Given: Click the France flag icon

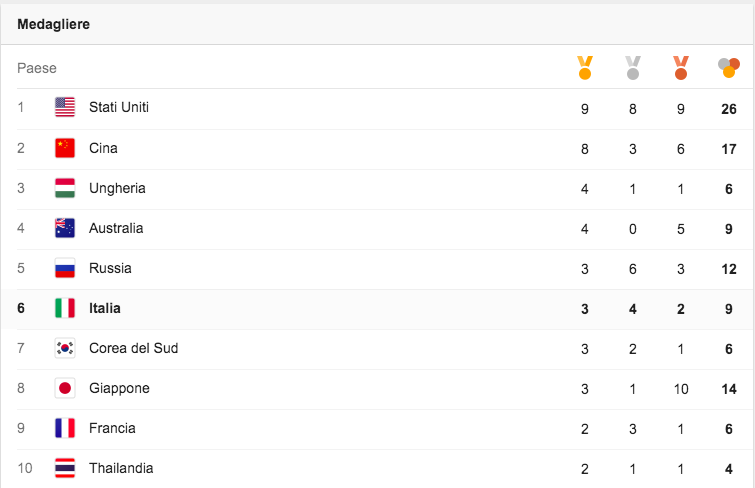Looking at the screenshot, I should point(65,428).
